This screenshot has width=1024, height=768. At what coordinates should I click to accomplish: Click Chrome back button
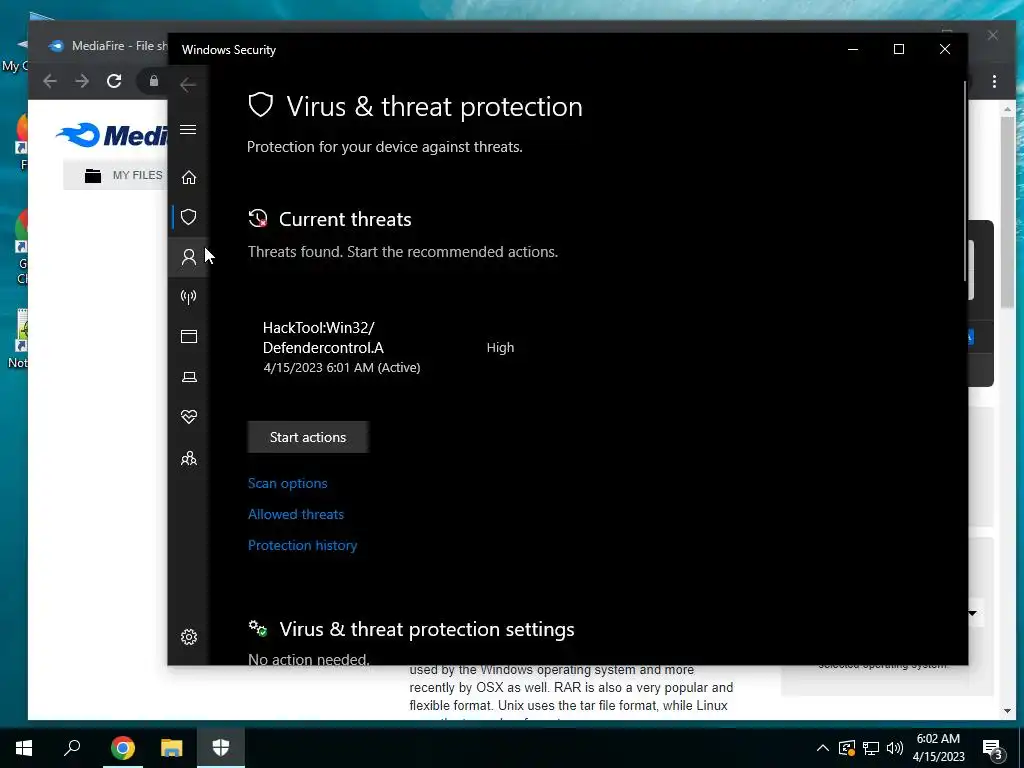pyautogui.click(x=50, y=81)
